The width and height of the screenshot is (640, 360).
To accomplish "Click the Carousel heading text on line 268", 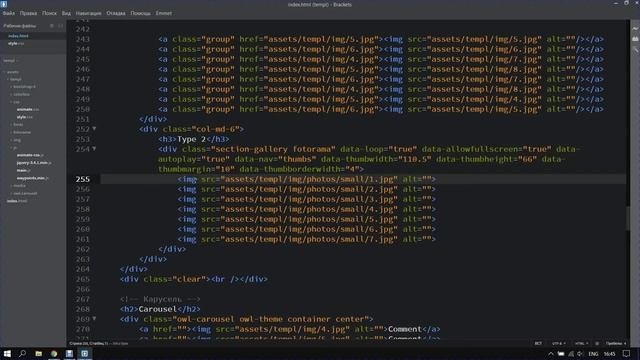I will 158,309.
